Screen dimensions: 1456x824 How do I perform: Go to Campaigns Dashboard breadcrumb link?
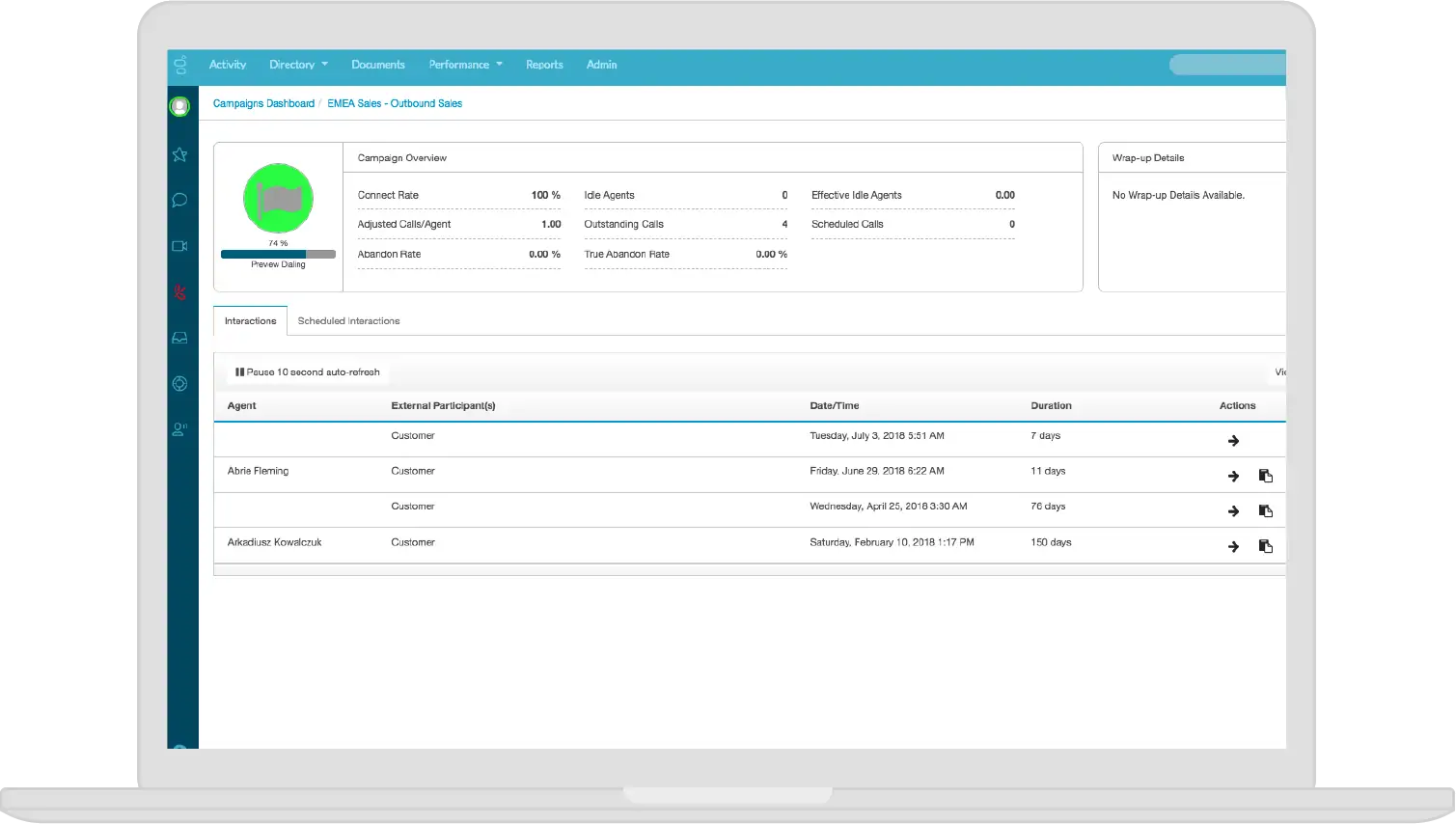point(263,103)
